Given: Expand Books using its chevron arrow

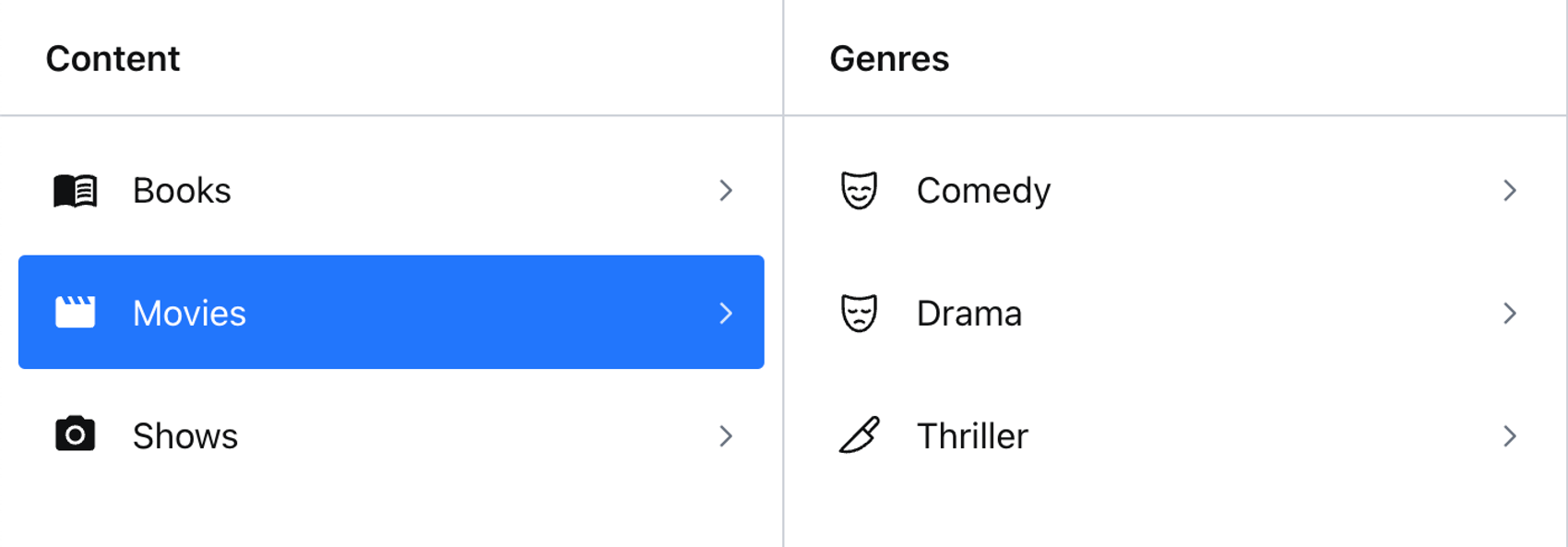Looking at the screenshot, I should click(726, 191).
